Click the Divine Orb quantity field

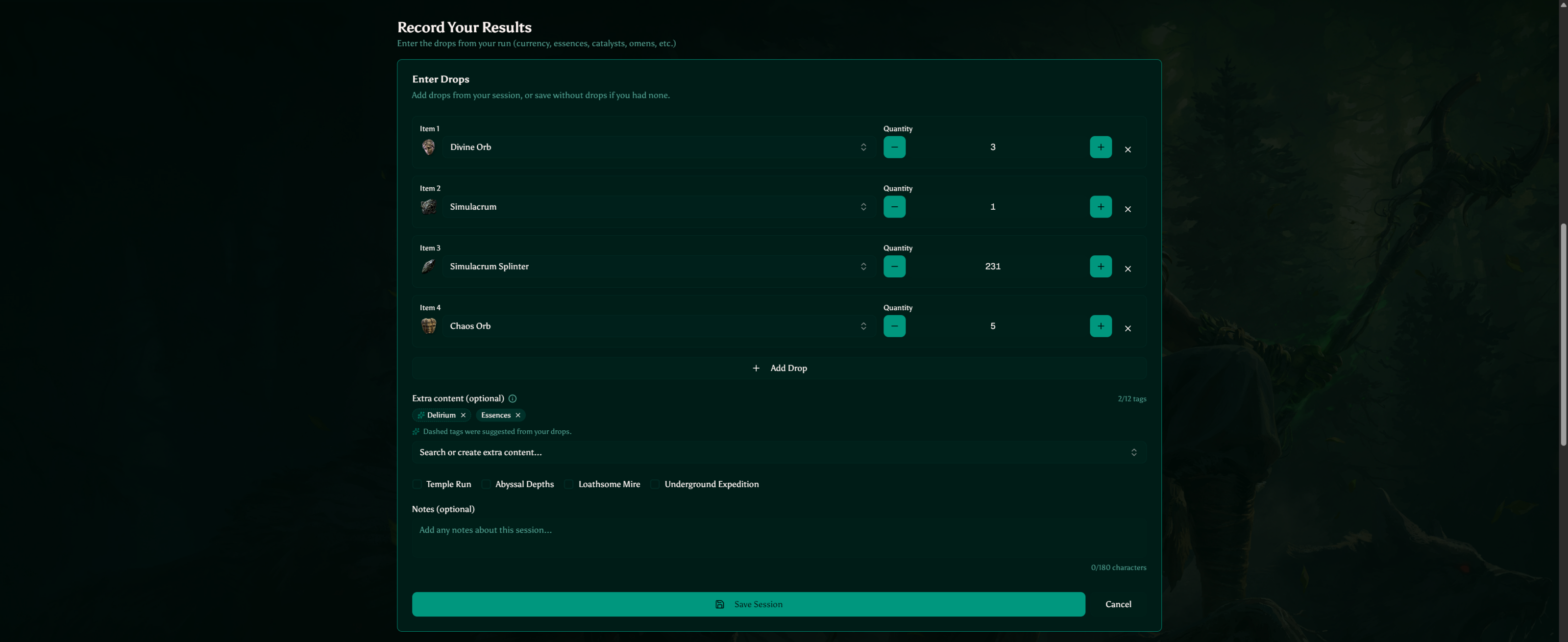pos(998,147)
